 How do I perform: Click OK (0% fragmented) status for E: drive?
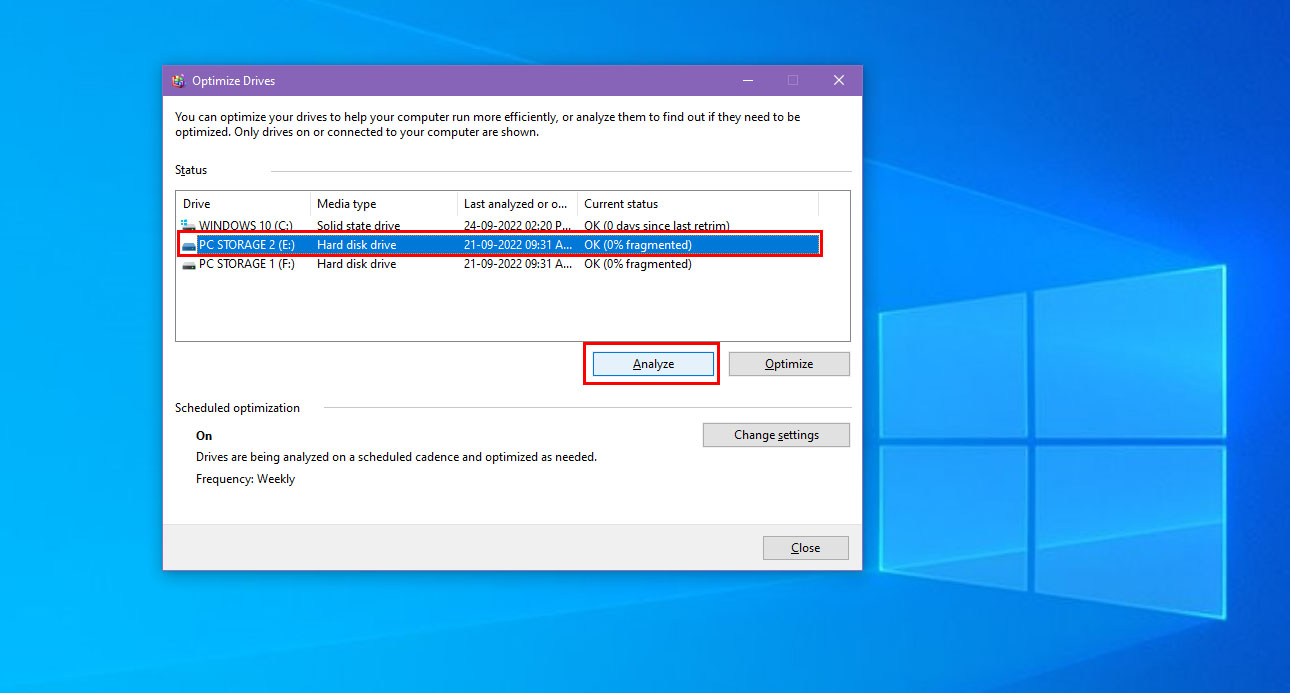tap(638, 245)
